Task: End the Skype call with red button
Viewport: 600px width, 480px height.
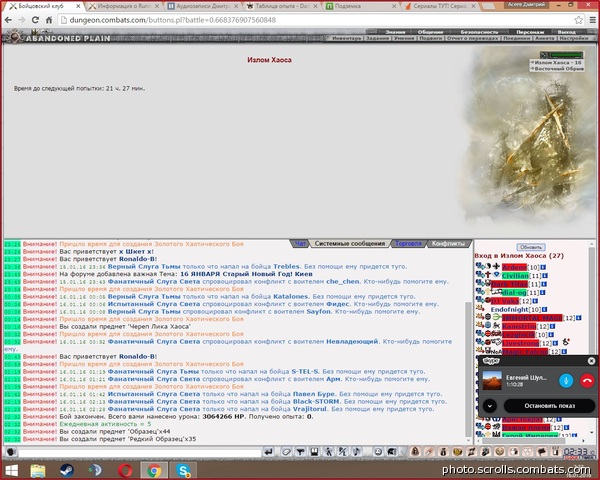Action: [587, 380]
